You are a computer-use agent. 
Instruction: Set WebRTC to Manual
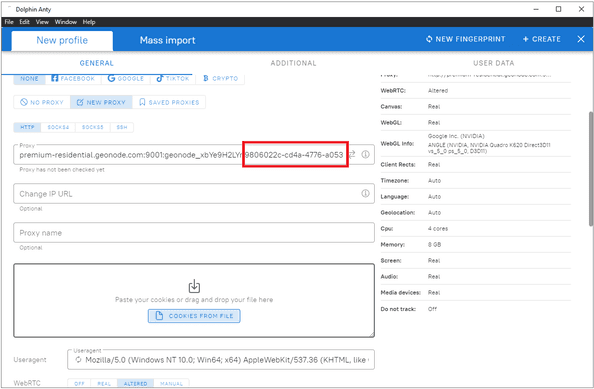click(x=171, y=383)
